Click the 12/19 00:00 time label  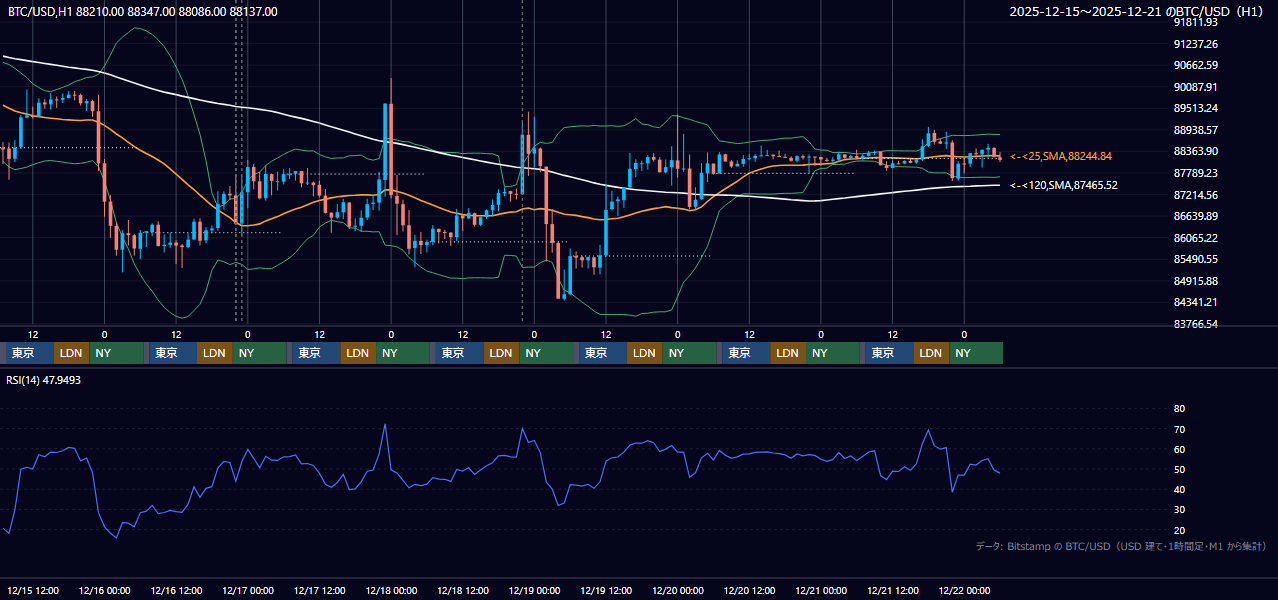(x=535, y=590)
